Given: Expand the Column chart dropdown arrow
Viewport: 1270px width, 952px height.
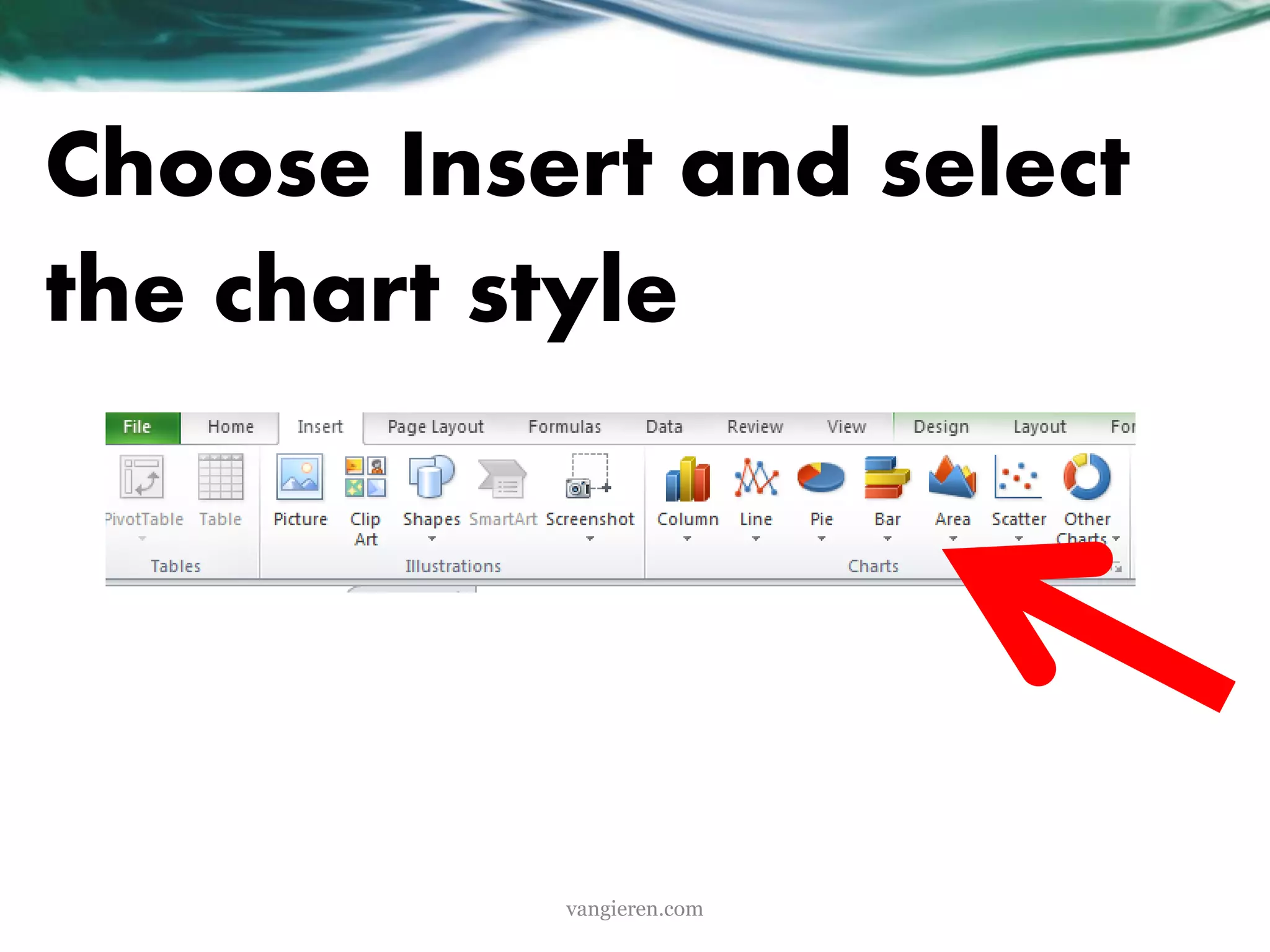Looking at the screenshot, I should tap(687, 539).
